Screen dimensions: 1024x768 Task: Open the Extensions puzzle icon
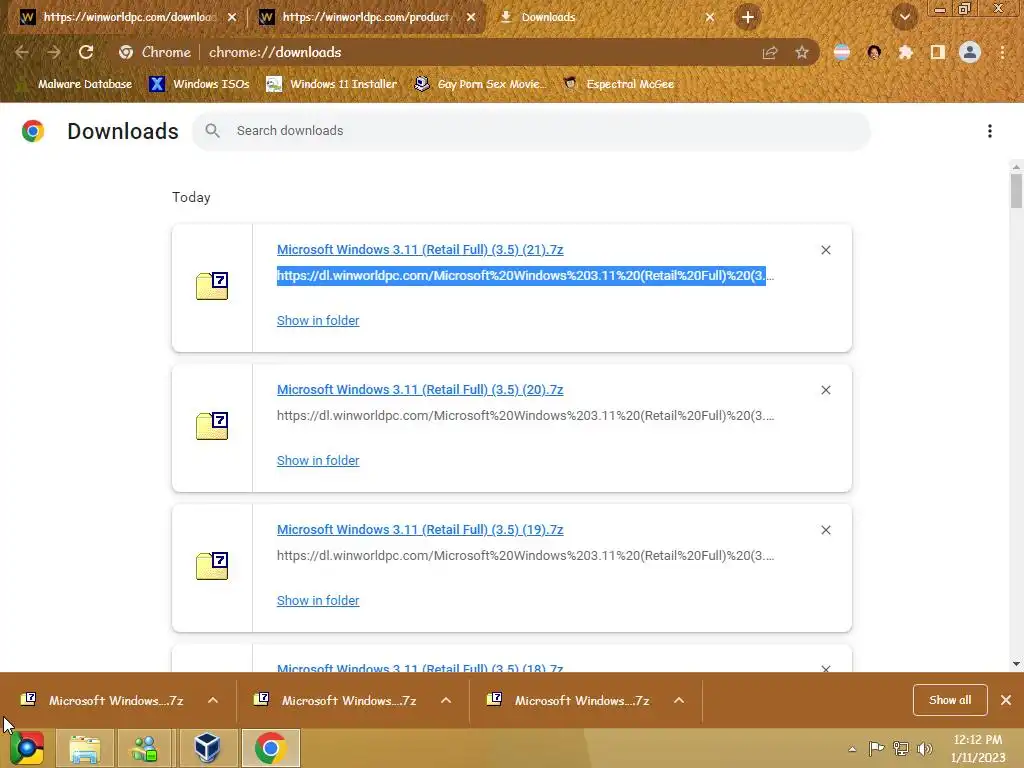[906, 52]
